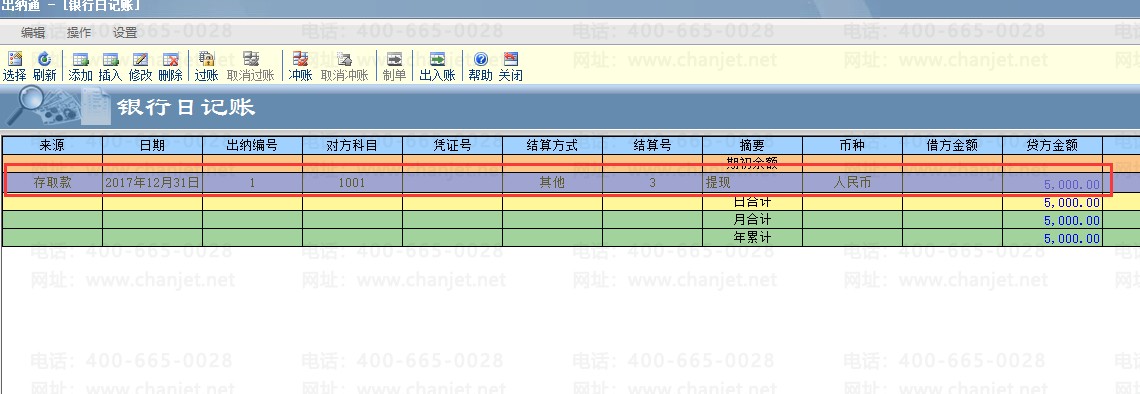Post entry using 过账 icon
Viewport: 1140px width, 394px height.
[x=206, y=66]
